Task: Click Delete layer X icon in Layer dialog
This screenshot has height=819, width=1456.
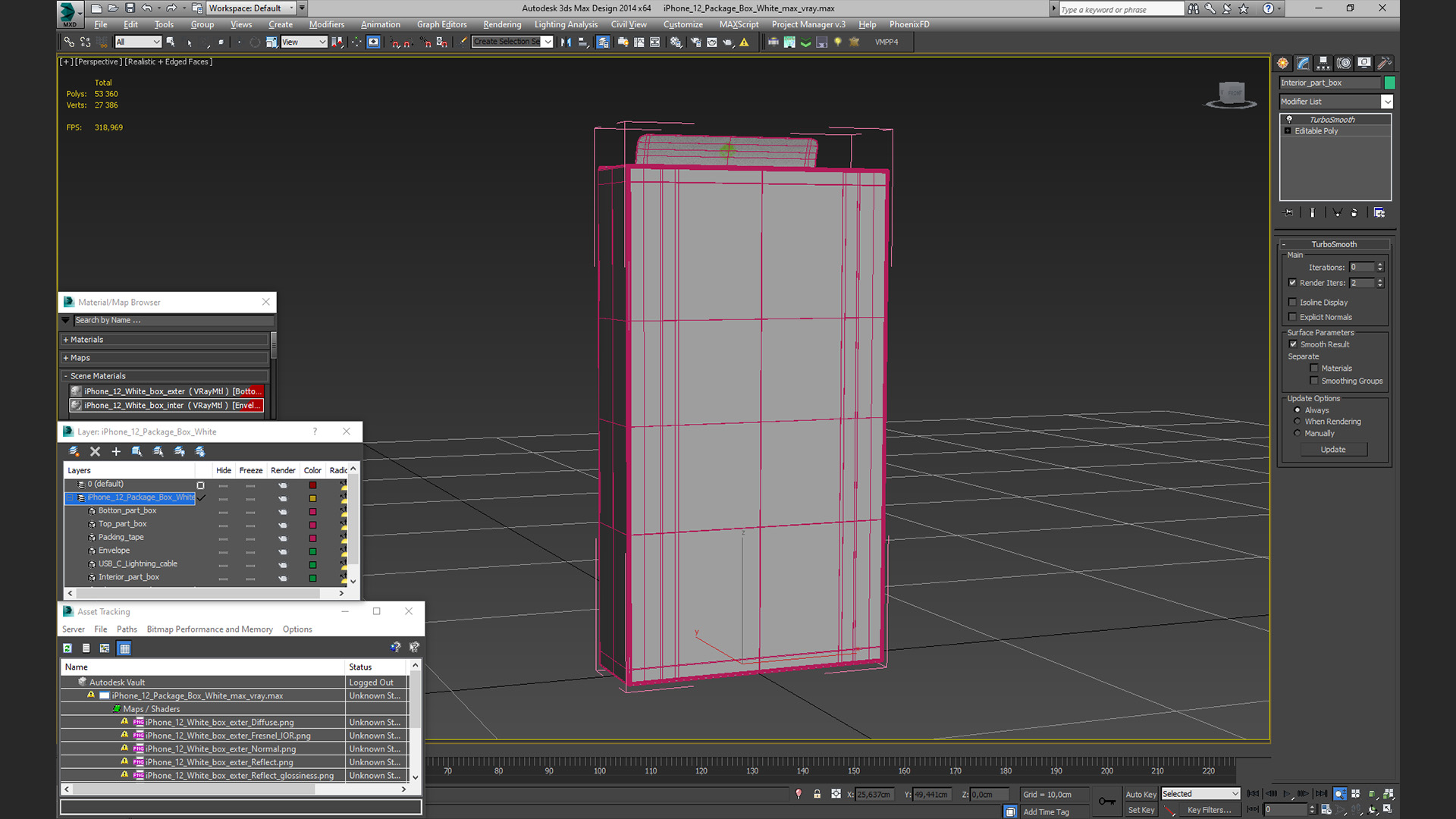Action: (x=95, y=451)
